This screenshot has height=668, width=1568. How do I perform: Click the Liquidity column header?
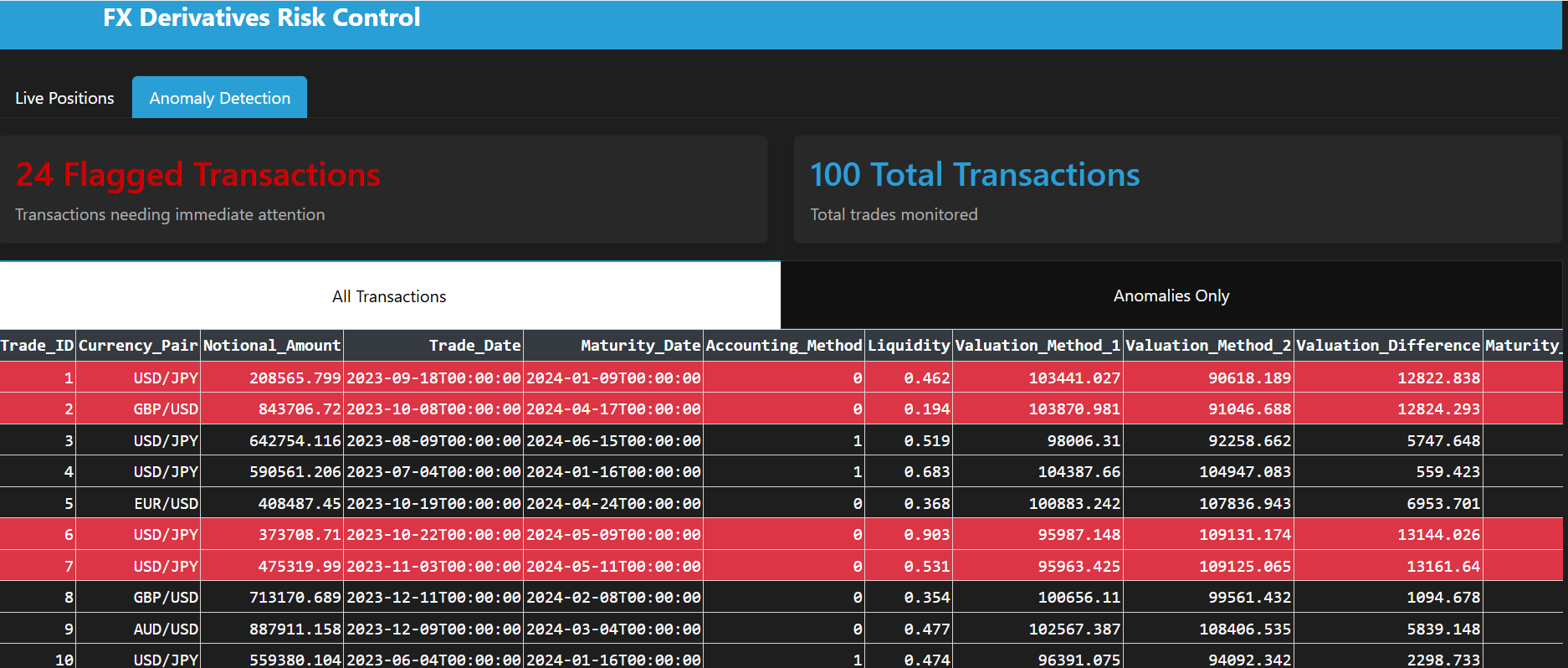(909, 345)
